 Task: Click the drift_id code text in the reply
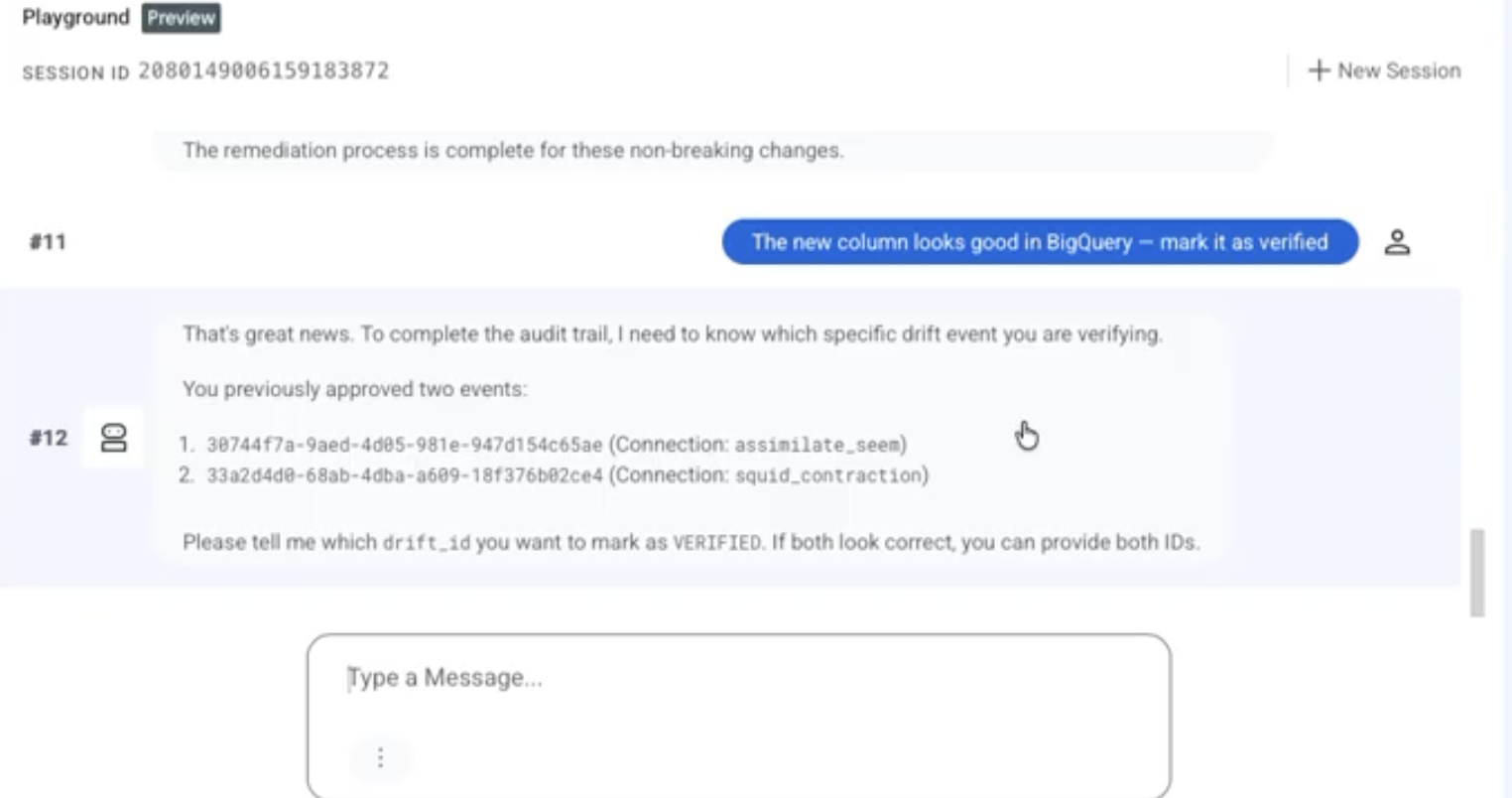click(427, 543)
